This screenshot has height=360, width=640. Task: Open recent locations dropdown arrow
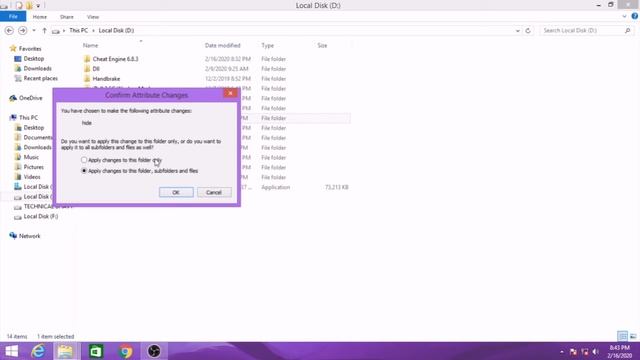click(34, 31)
